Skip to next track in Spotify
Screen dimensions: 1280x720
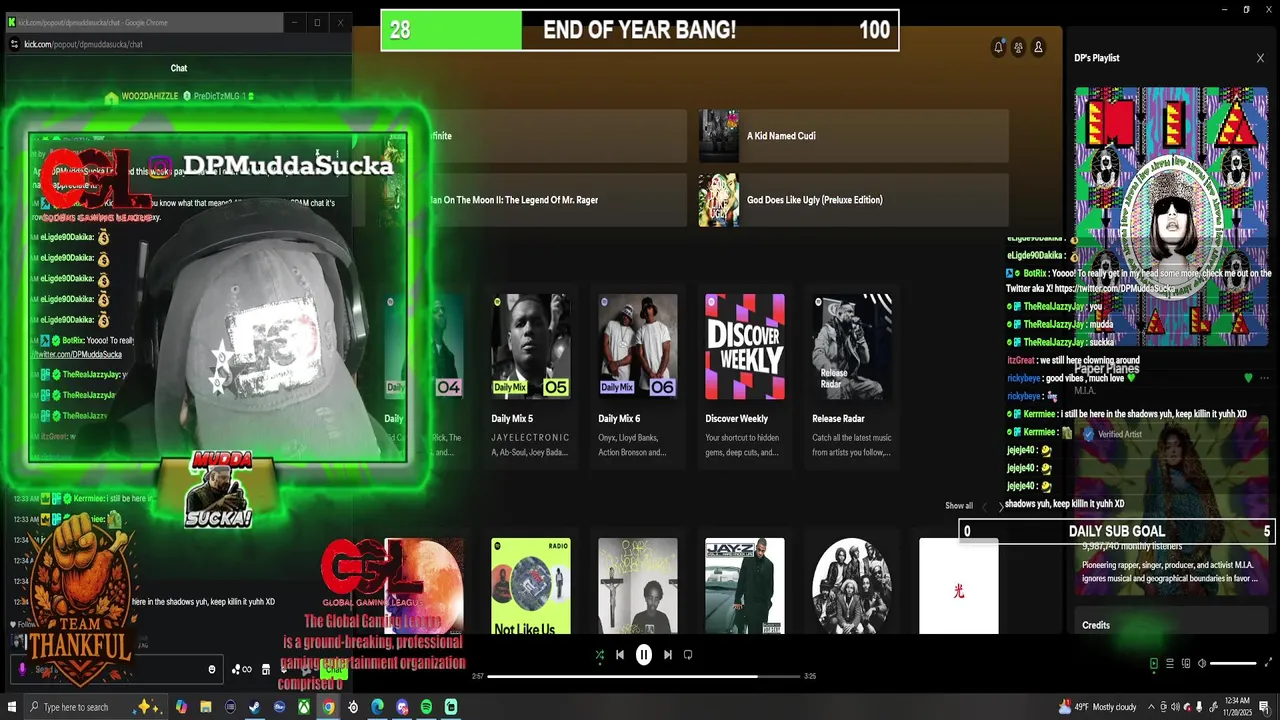tap(668, 655)
